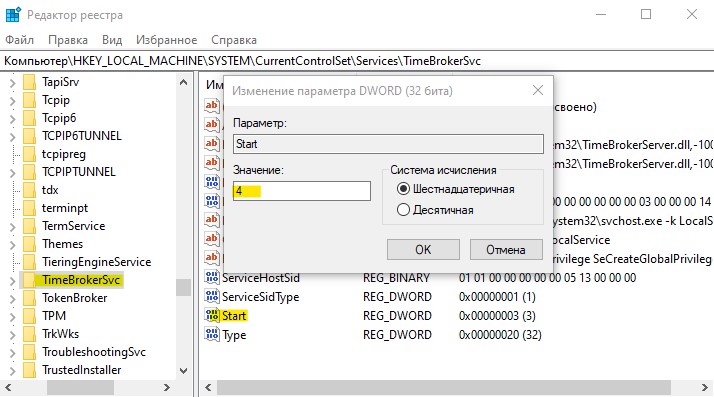Image resolution: width=714 pixels, height=397 pixels.
Task: Expand the TroubleshootingSvc tree node
Action: (12, 352)
